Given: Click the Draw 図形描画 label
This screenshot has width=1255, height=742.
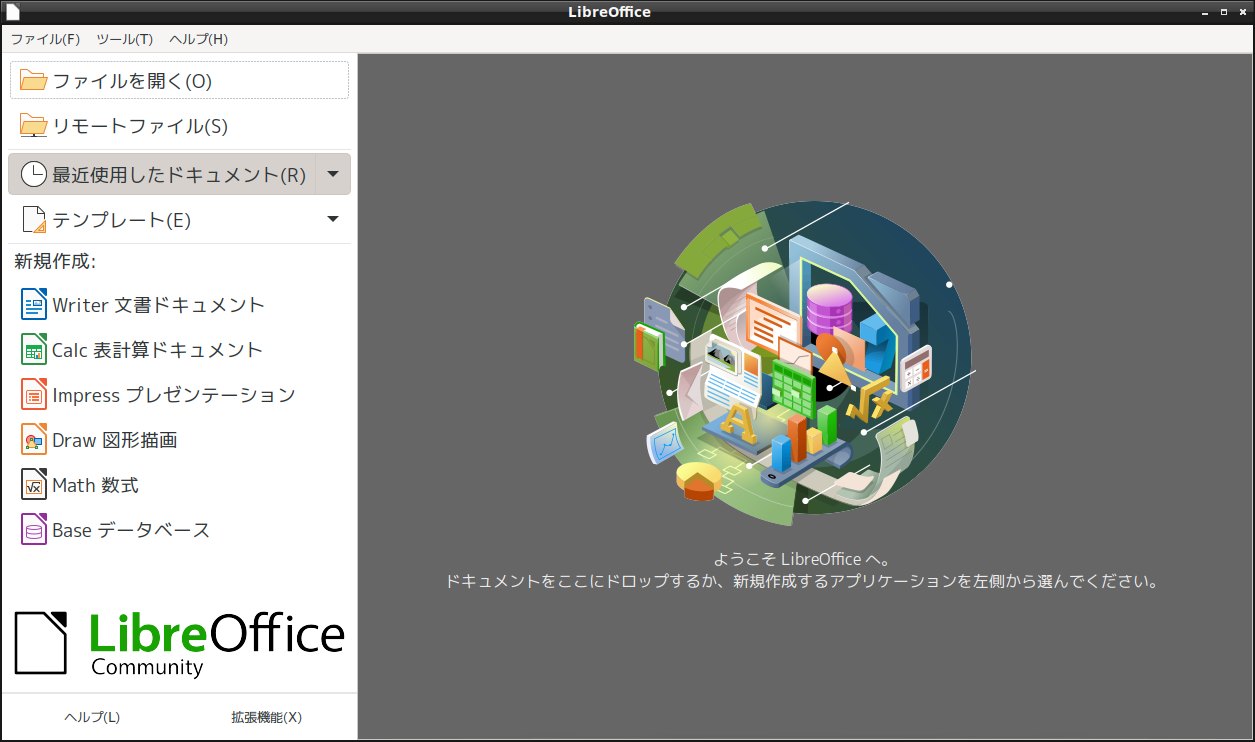Looking at the screenshot, I should click(x=115, y=440).
